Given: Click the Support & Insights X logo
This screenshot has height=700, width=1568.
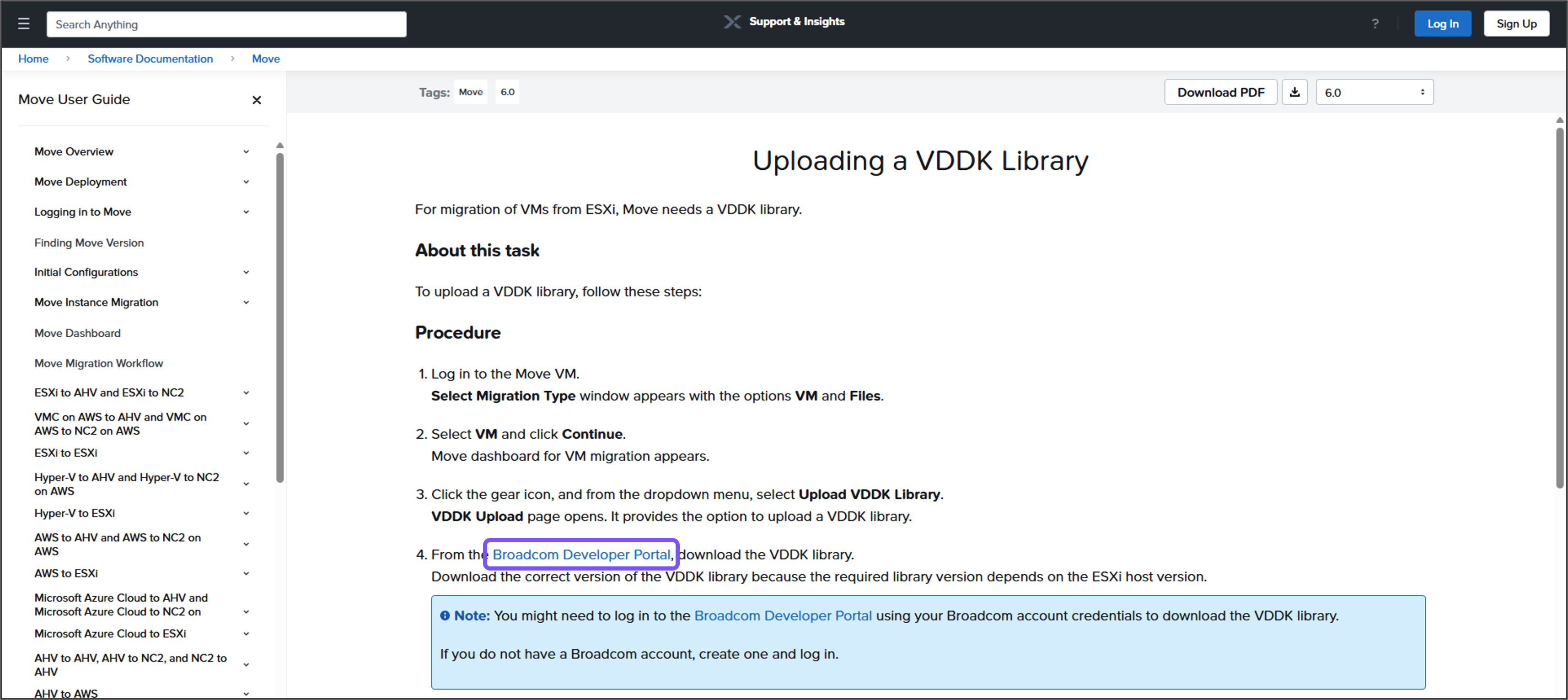Looking at the screenshot, I should [732, 22].
